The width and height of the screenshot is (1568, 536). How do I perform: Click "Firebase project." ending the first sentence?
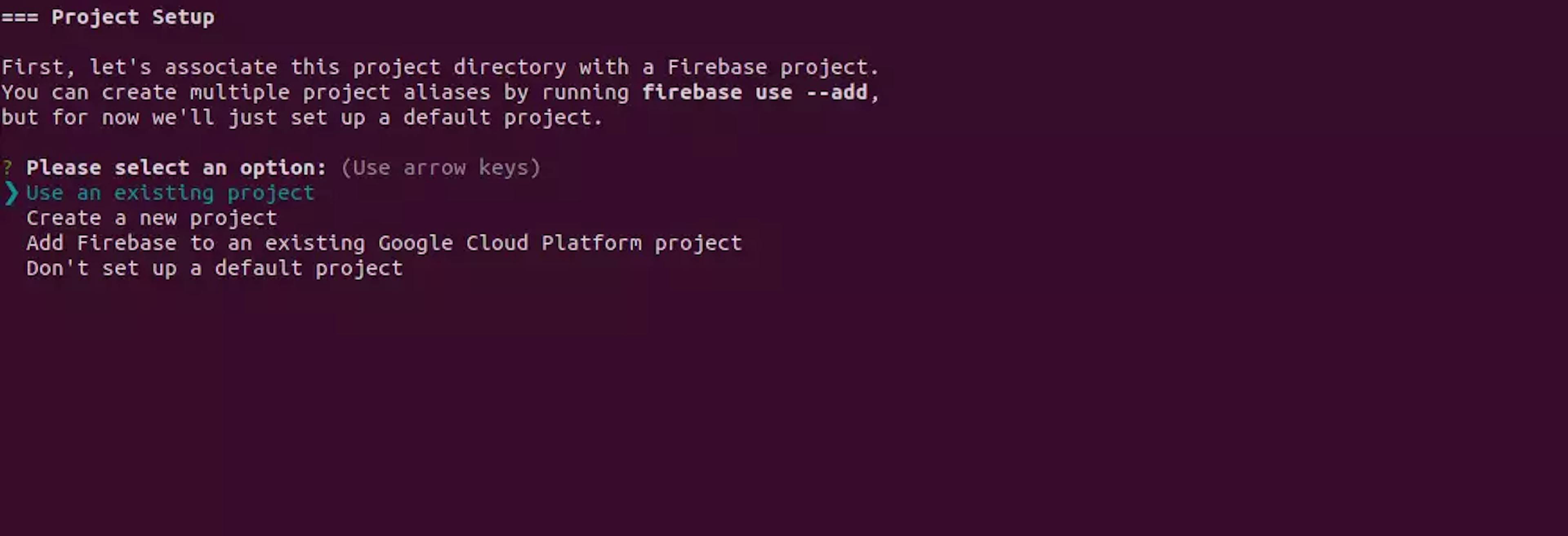pyautogui.click(x=773, y=67)
